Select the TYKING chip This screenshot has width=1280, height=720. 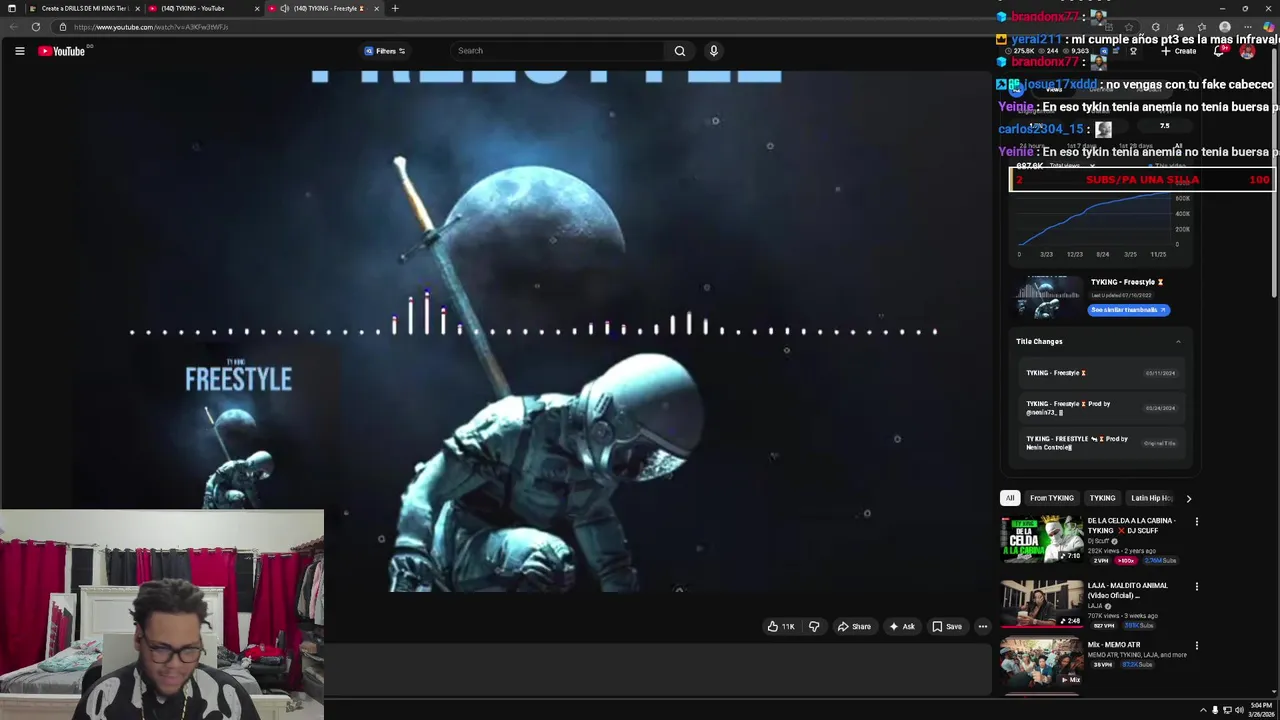click(x=1102, y=498)
